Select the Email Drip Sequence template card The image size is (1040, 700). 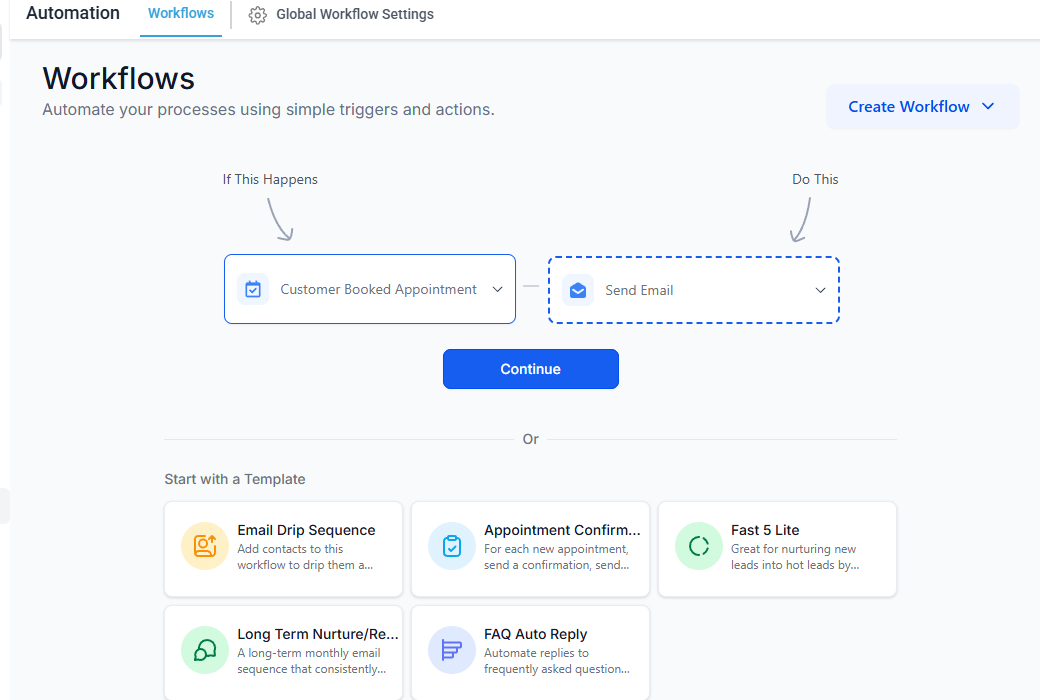coord(283,549)
